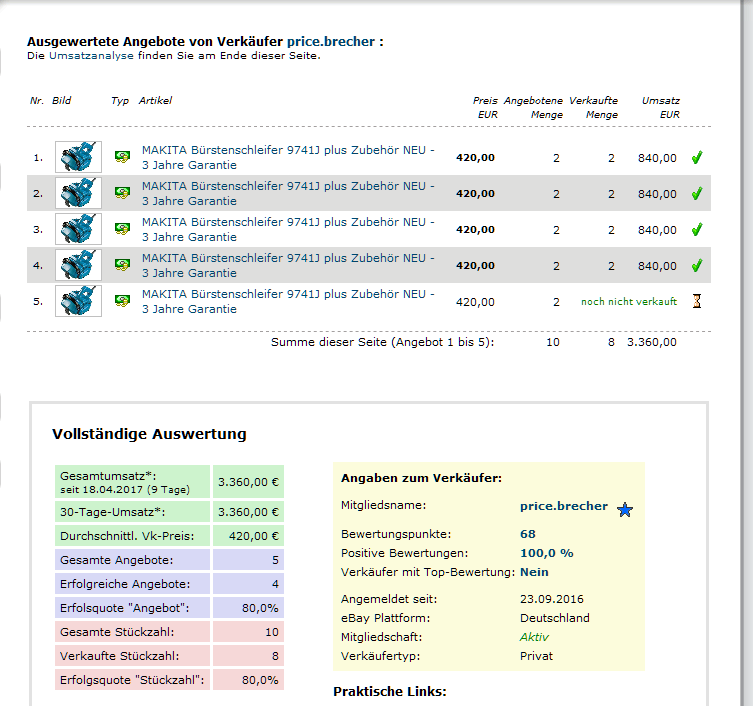This screenshot has height=706, width=753.
Task: Click the 'noch nicht verkauft' status text
Action: tap(628, 301)
